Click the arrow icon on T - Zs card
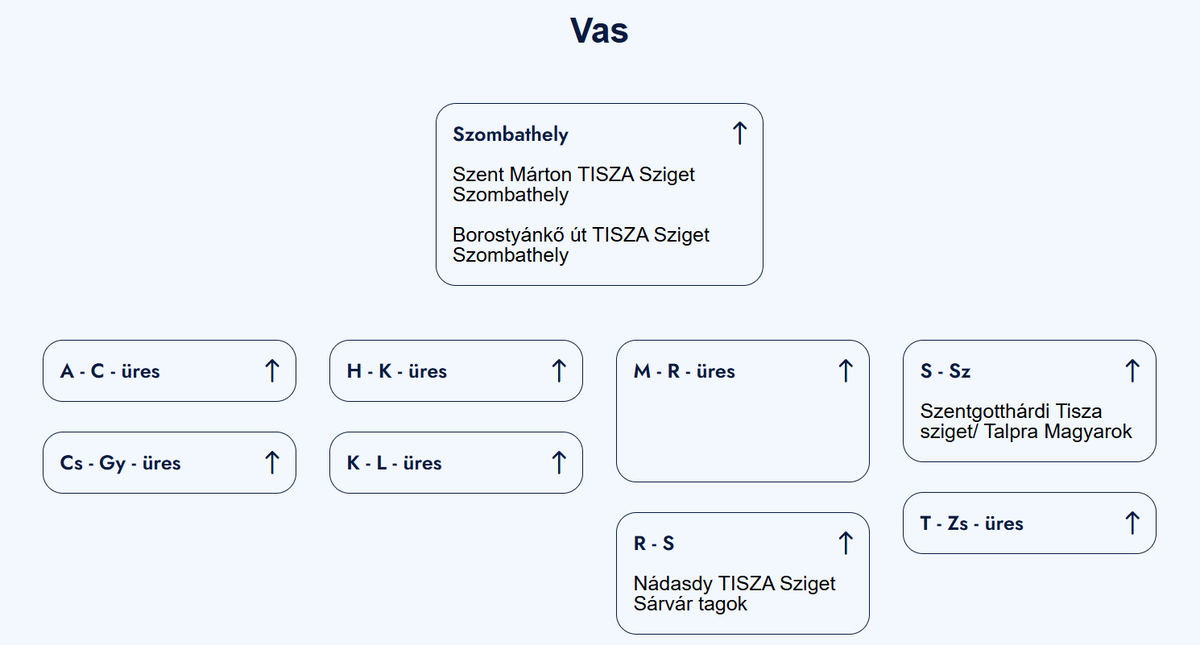Screen dimensions: 1200x645 (1132, 523)
